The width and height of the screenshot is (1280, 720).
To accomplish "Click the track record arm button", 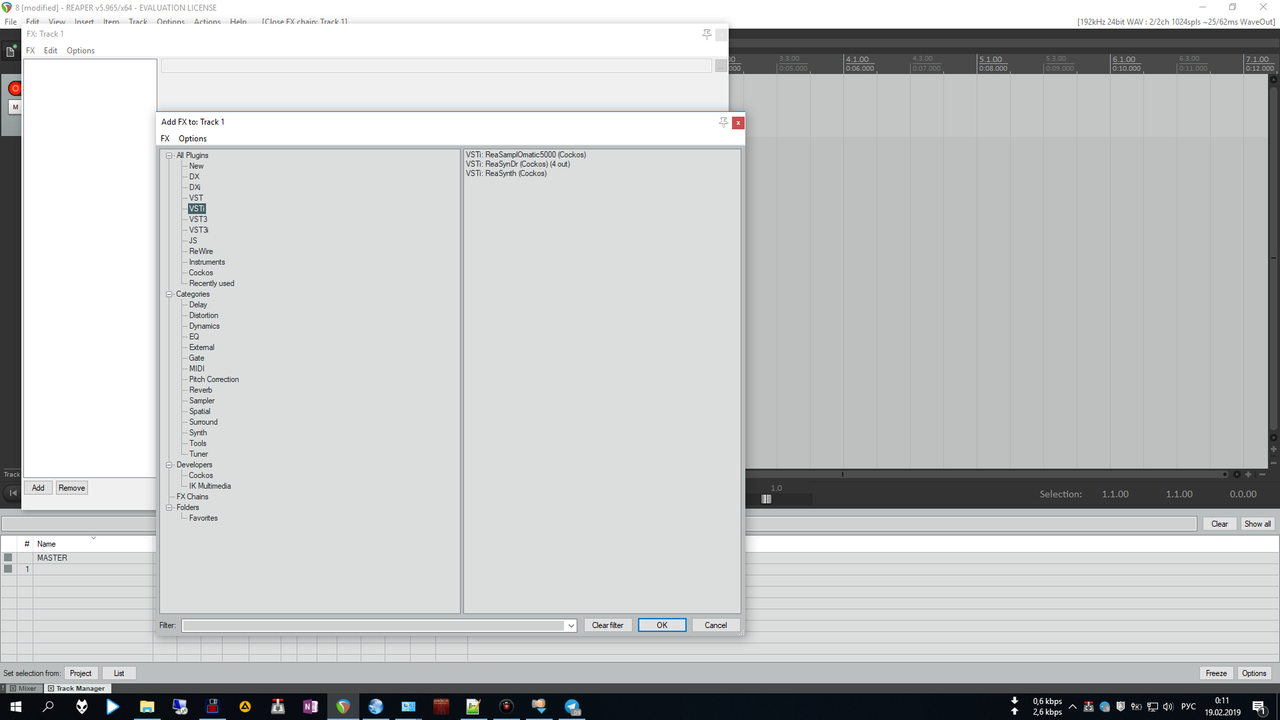I will pyautogui.click(x=14, y=88).
